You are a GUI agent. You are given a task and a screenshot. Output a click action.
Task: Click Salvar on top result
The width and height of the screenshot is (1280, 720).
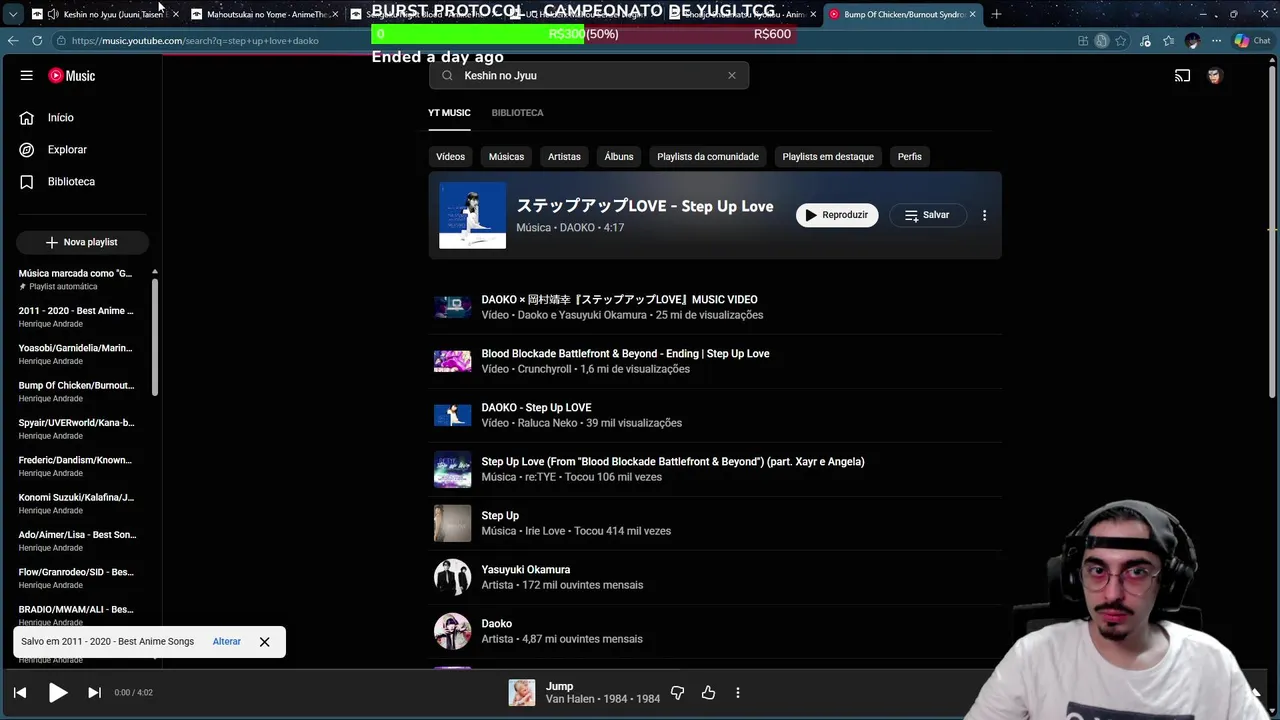927,215
